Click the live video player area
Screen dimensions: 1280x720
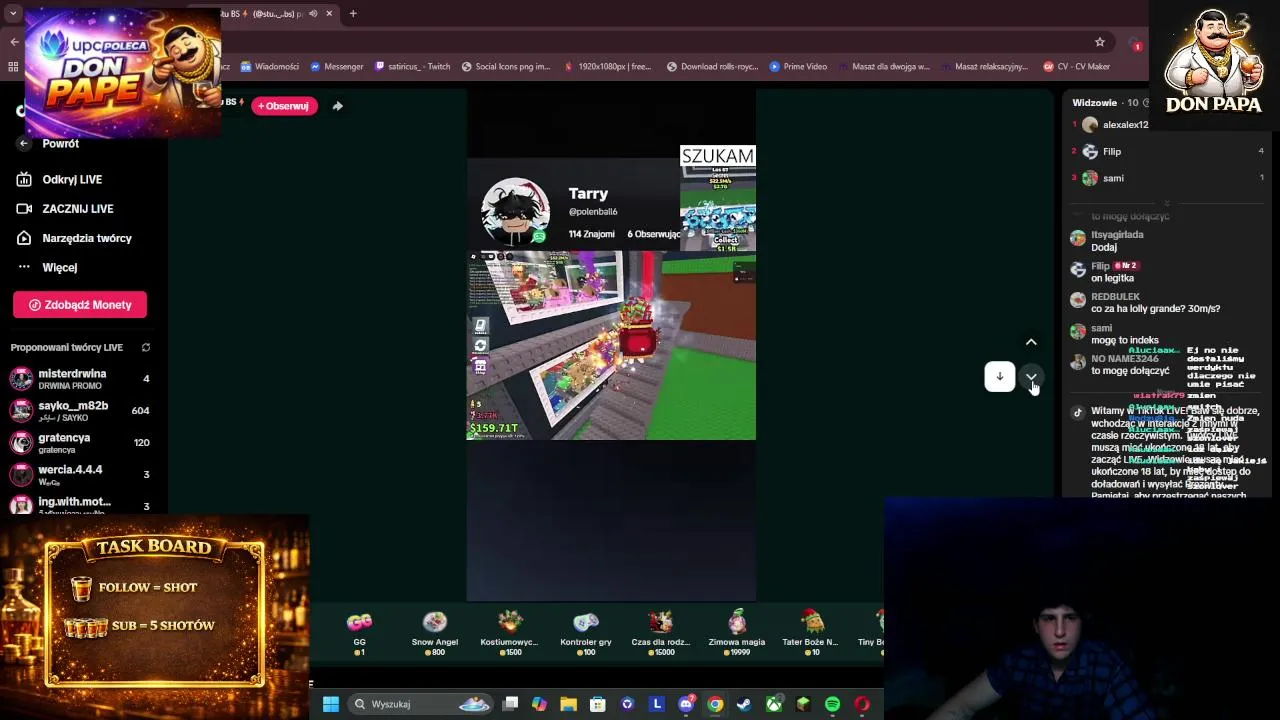611,345
